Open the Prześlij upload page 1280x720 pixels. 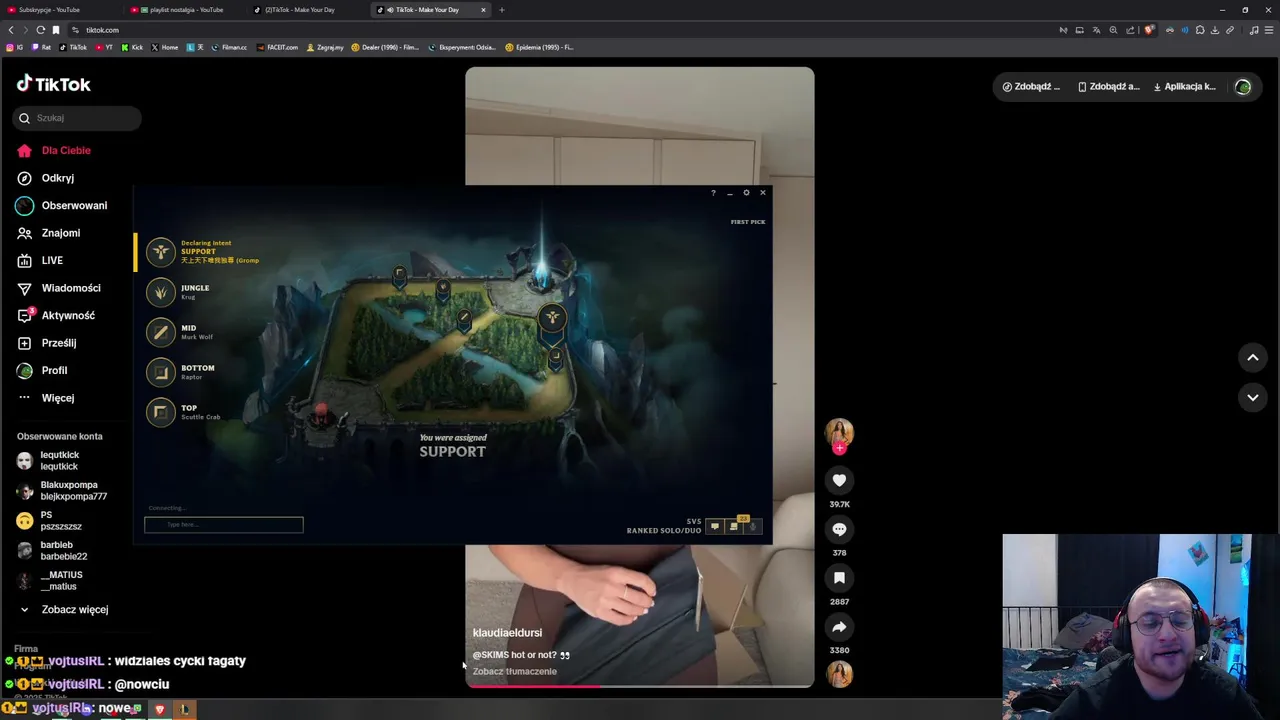(47, 343)
